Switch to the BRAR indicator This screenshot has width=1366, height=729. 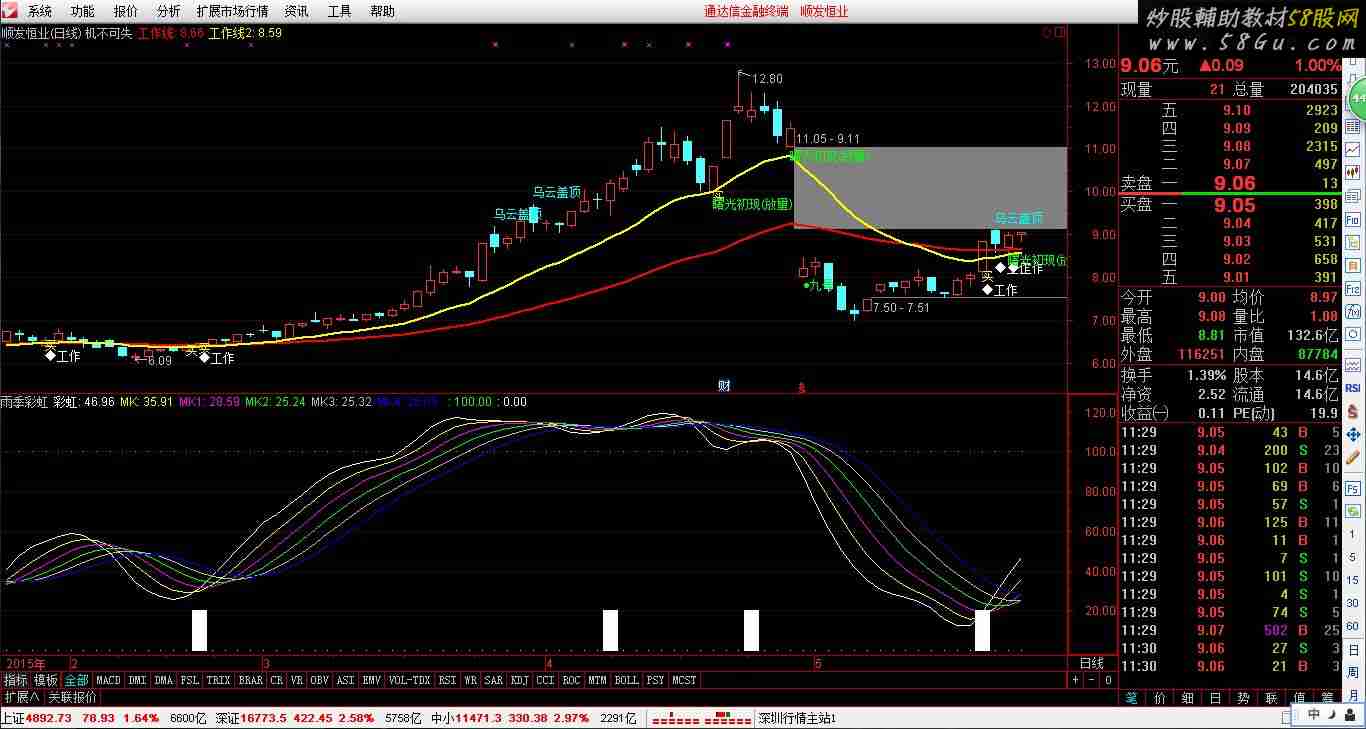[x=251, y=680]
